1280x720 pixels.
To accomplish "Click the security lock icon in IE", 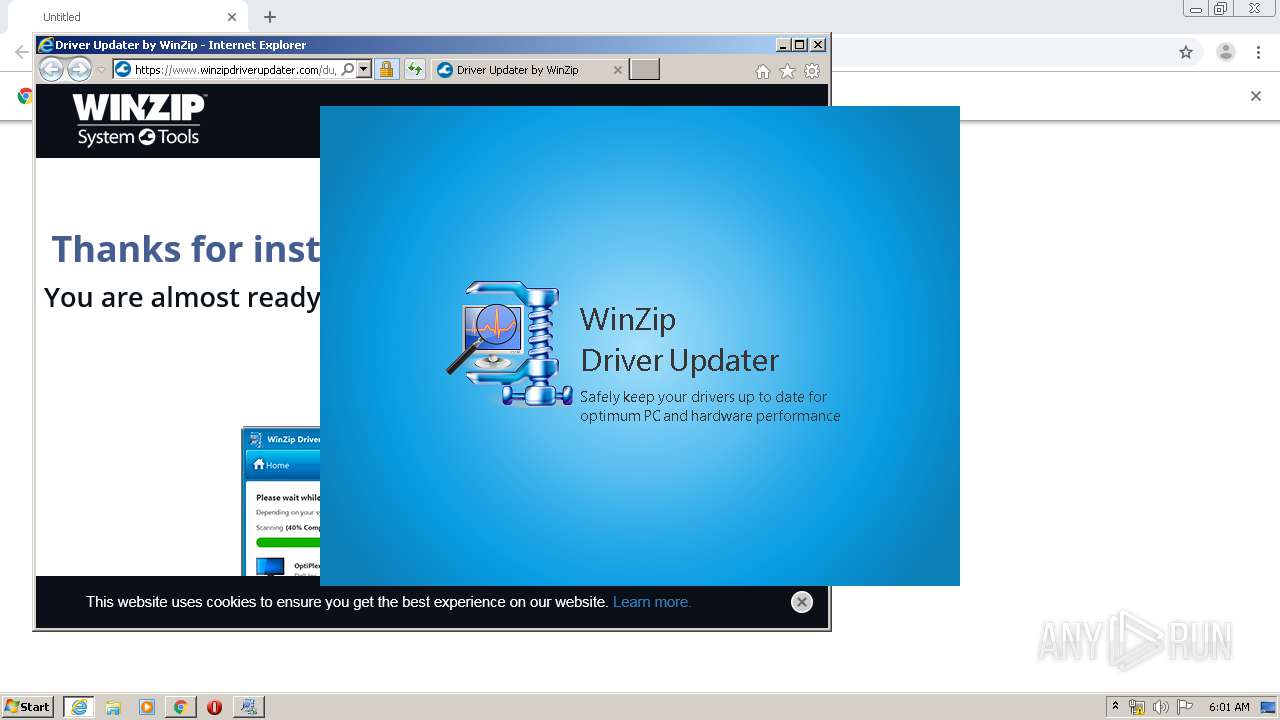I will click(x=387, y=70).
